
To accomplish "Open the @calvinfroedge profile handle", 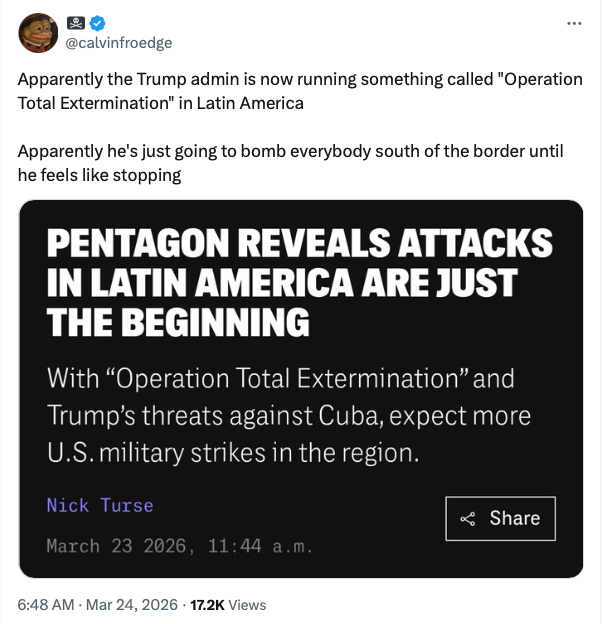I will pos(118,42).
